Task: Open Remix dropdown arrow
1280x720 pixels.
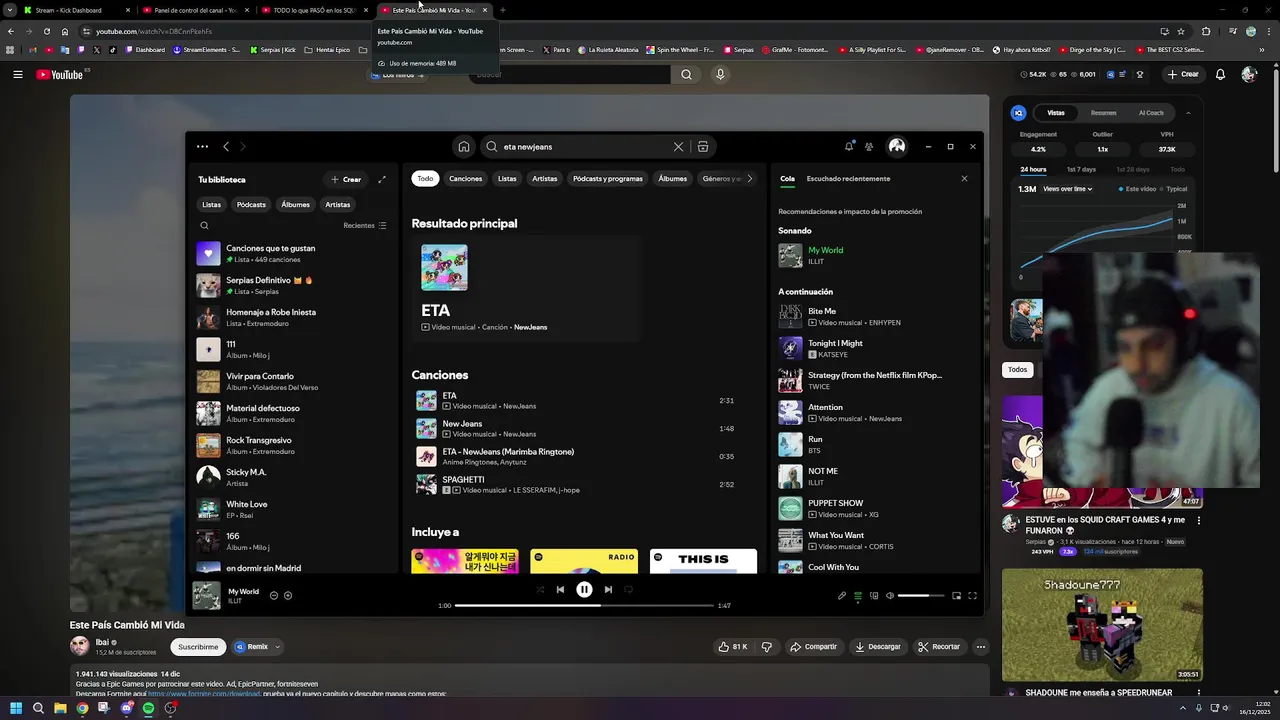Action: tap(277, 647)
